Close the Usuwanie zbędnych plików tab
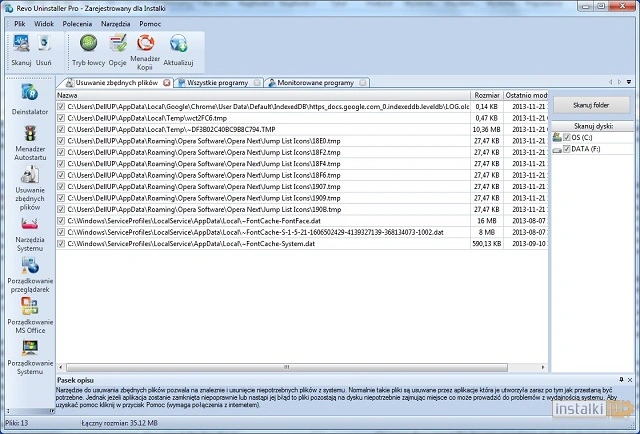 165,82
